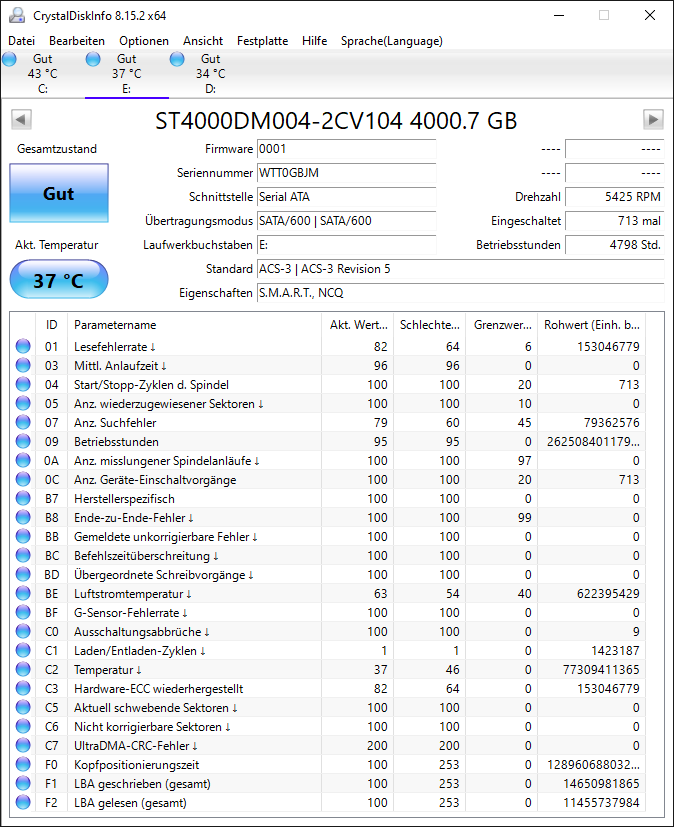Image resolution: width=674 pixels, height=827 pixels.
Task: Open the Hilfe menu
Action: pos(314,41)
